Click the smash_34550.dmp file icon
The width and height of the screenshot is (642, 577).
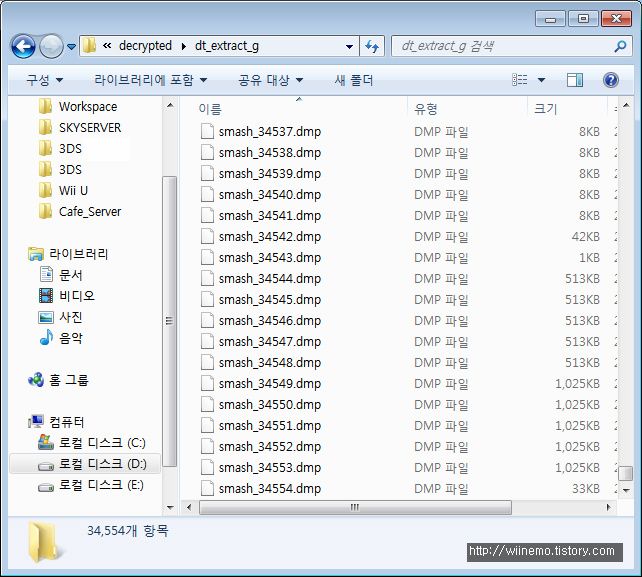tap(207, 404)
